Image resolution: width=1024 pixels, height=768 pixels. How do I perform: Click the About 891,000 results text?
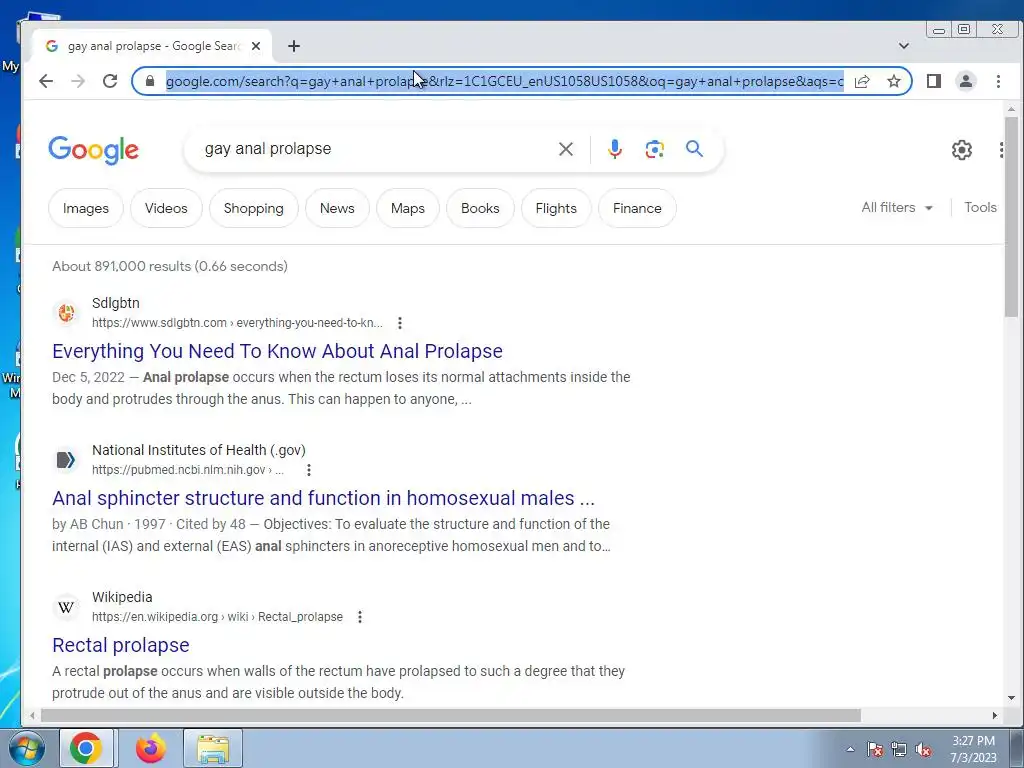(170, 266)
